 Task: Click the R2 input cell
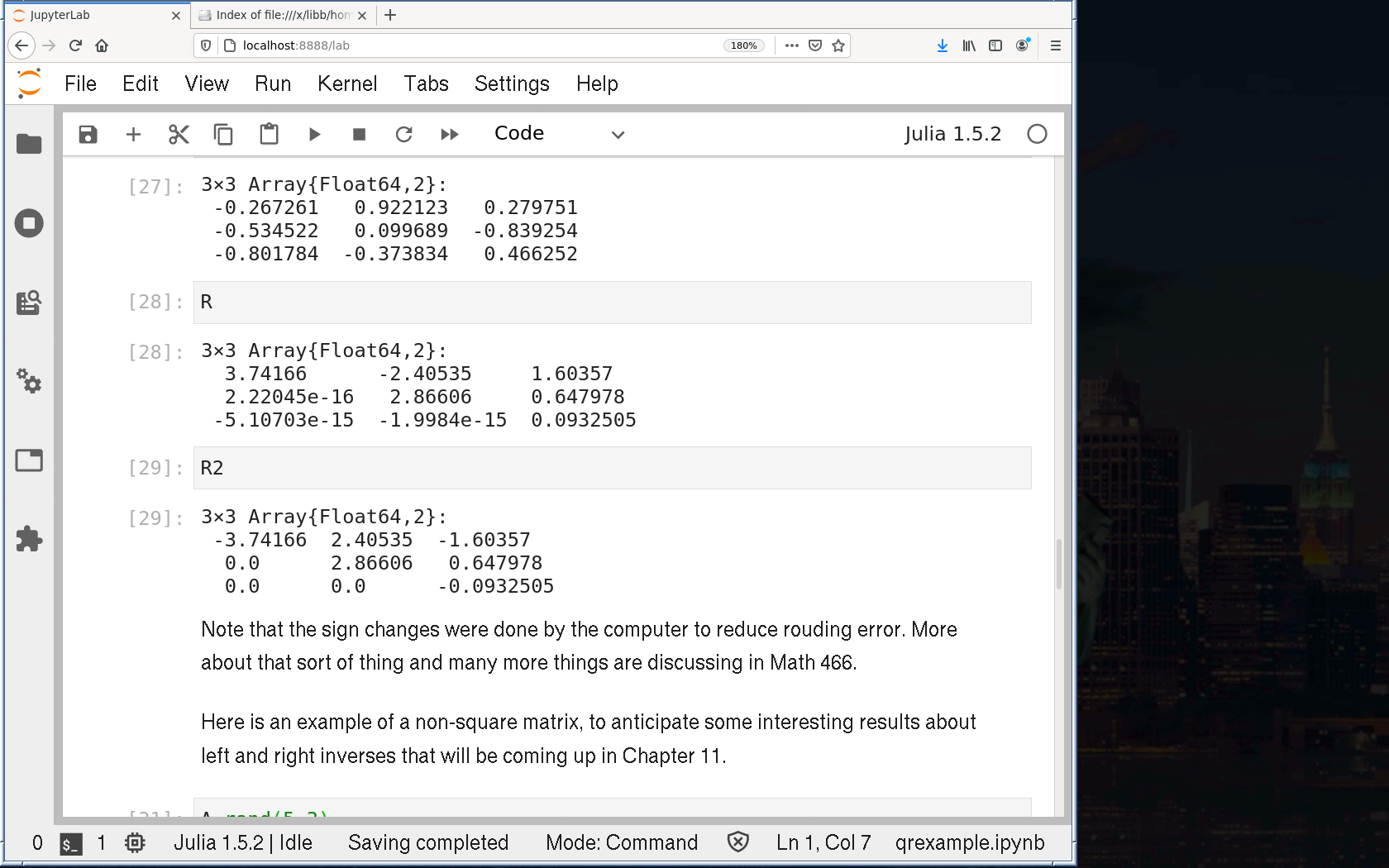612,468
